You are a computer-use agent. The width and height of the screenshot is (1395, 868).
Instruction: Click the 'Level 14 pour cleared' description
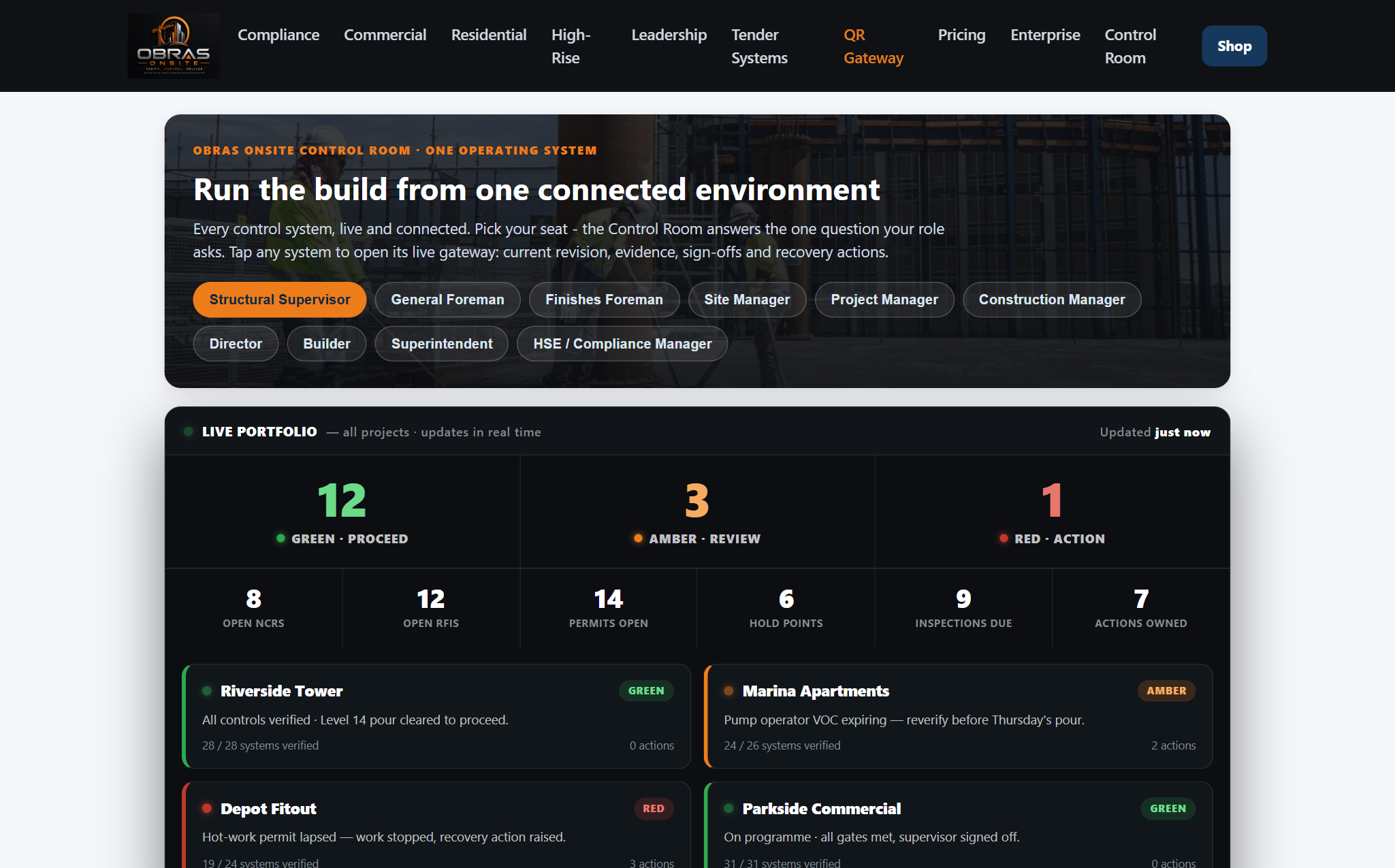click(x=355, y=720)
